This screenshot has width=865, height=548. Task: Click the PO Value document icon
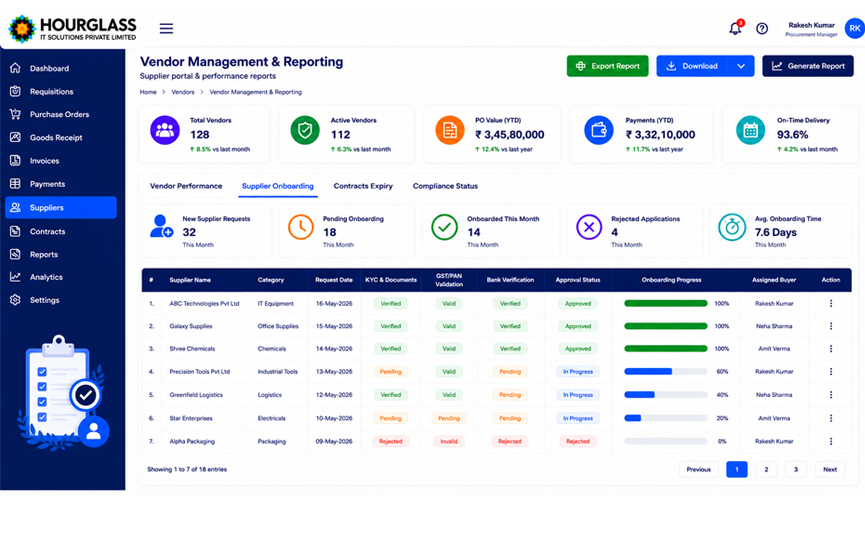[x=450, y=130]
